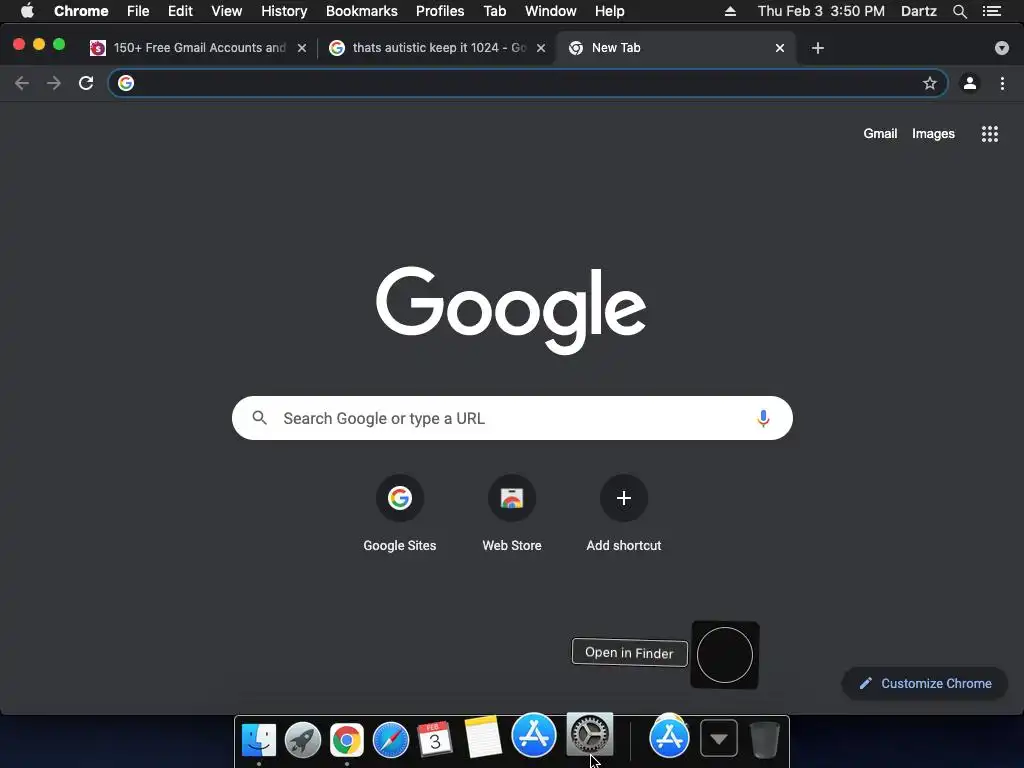
Task: Close the 150+ Free Gmail Accounts tab
Action: [x=302, y=48]
